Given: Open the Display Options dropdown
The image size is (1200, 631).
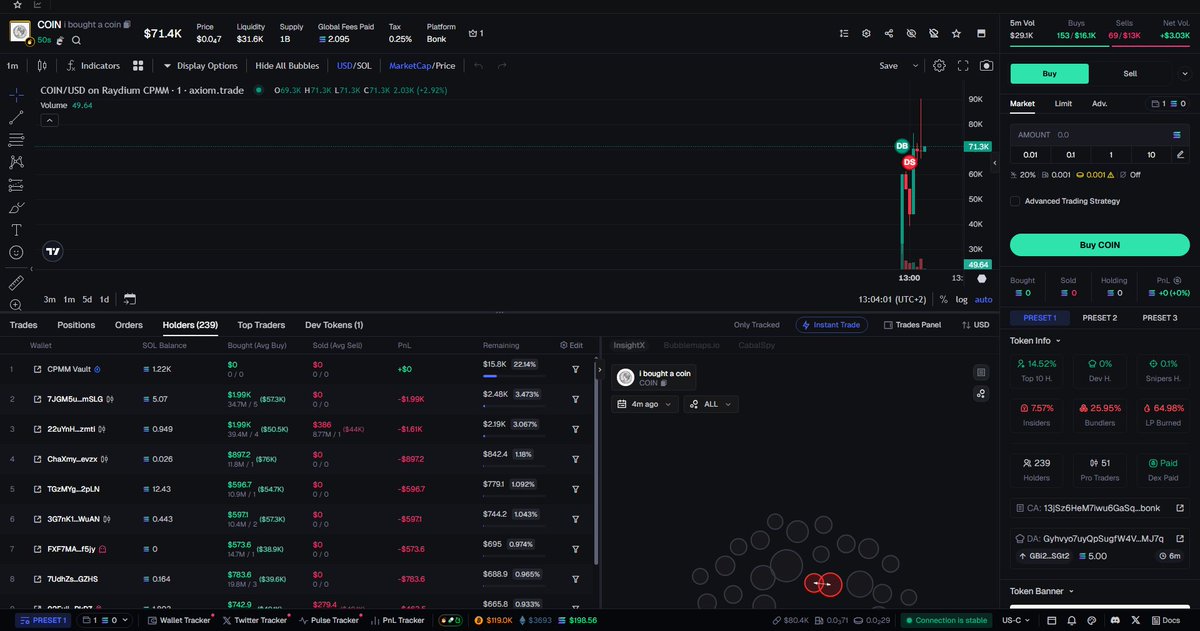Looking at the screenshot, I should [x=200, y=66].
